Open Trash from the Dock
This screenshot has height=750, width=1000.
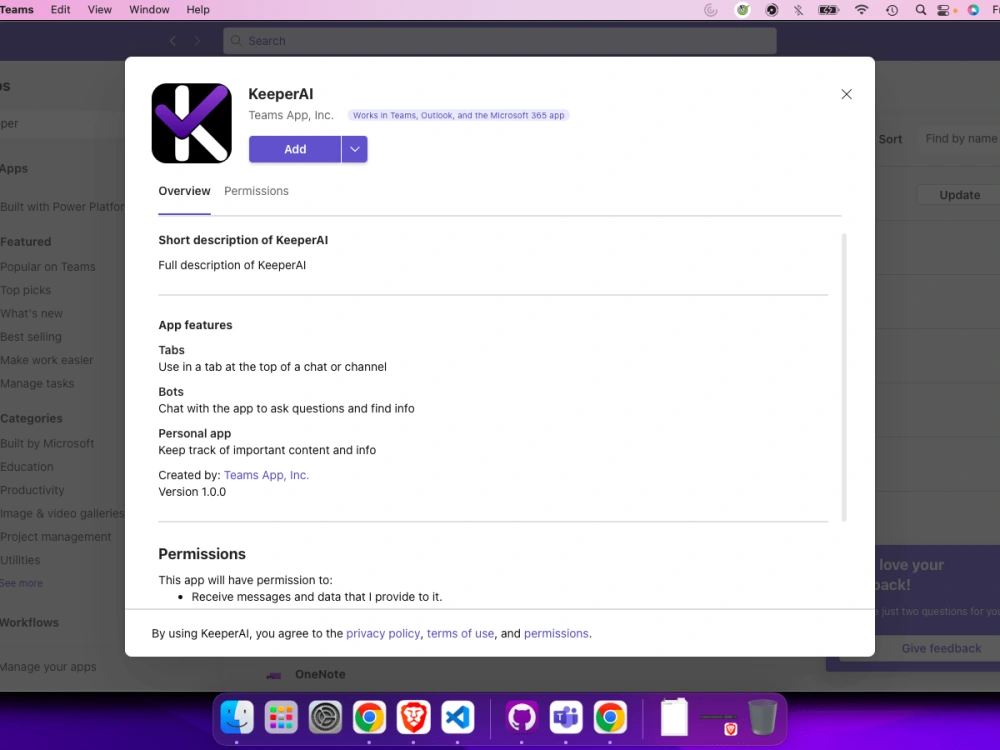[762, 717]
